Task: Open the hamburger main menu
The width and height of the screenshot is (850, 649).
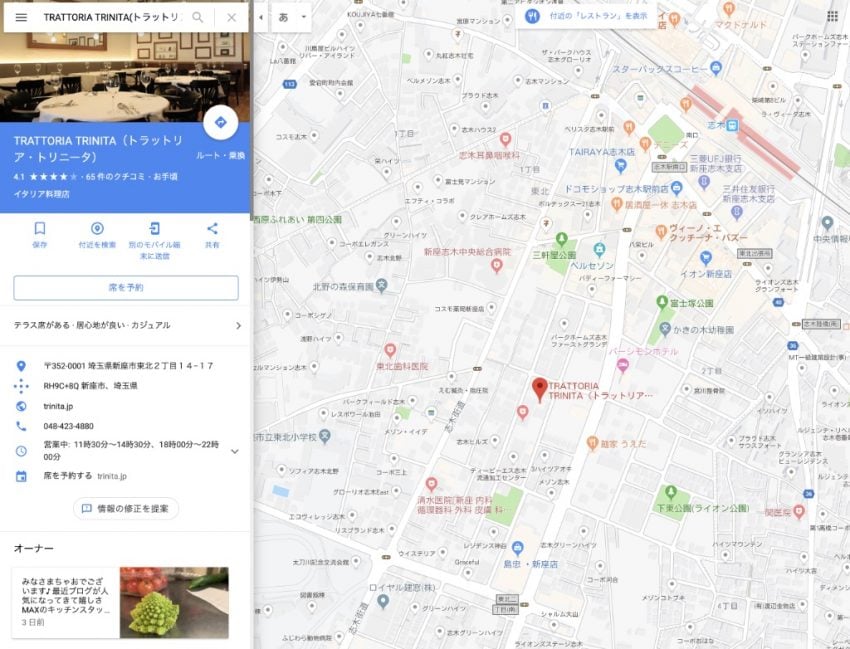Action: click(21, 17)
